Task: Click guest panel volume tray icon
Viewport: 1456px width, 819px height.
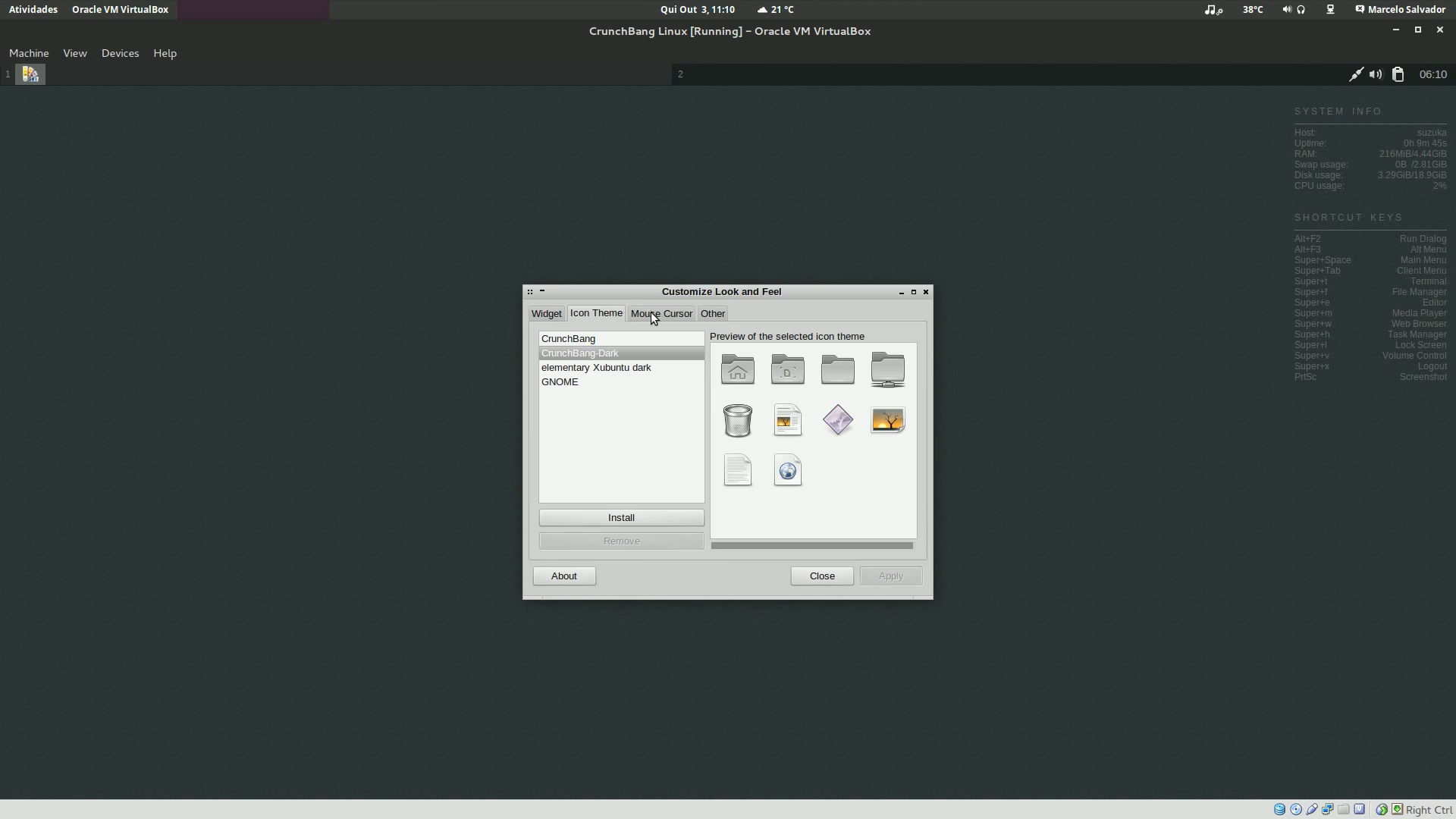Action: point(1376,74)
